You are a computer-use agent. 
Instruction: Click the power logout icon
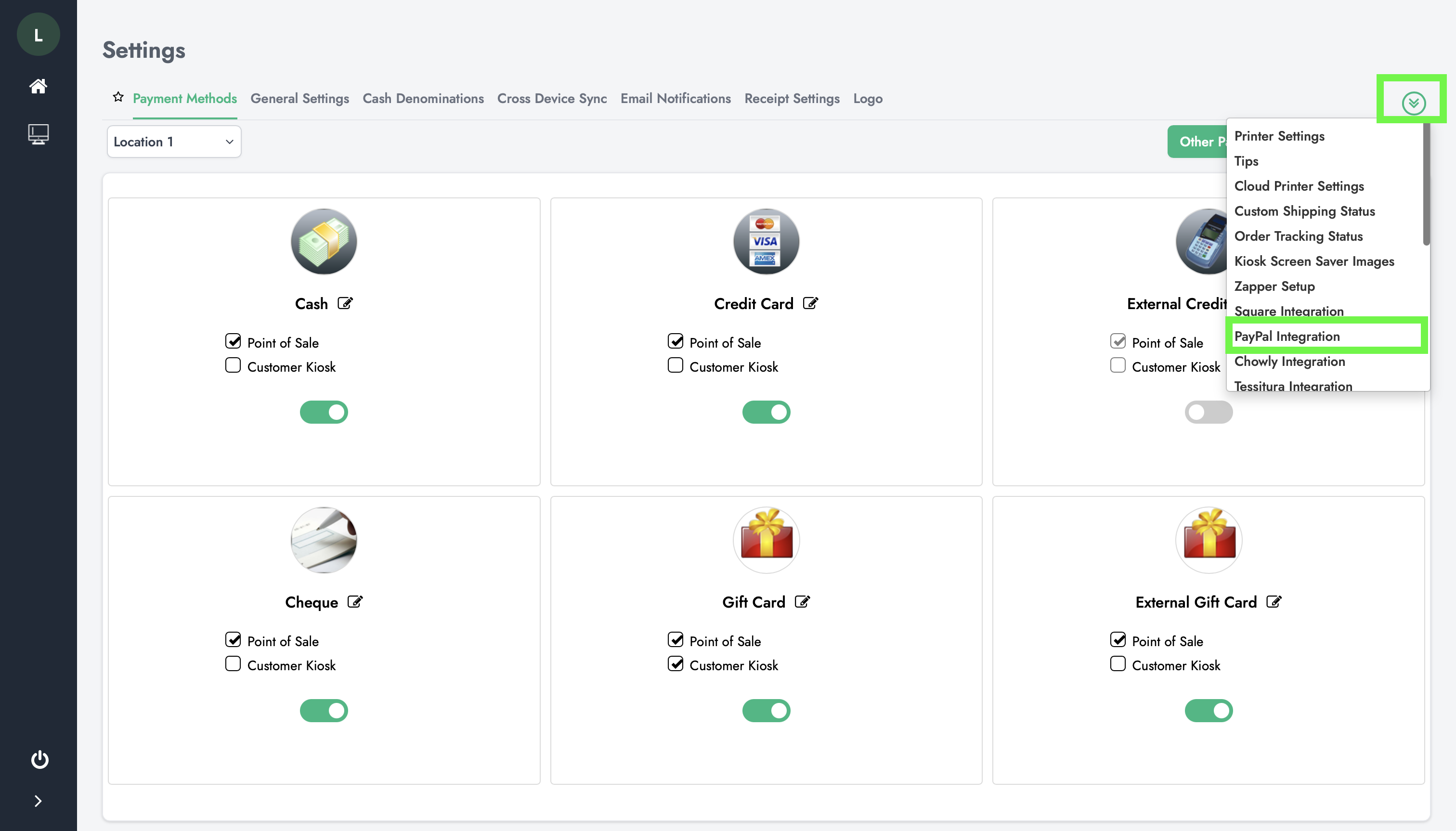coord(39,760)
